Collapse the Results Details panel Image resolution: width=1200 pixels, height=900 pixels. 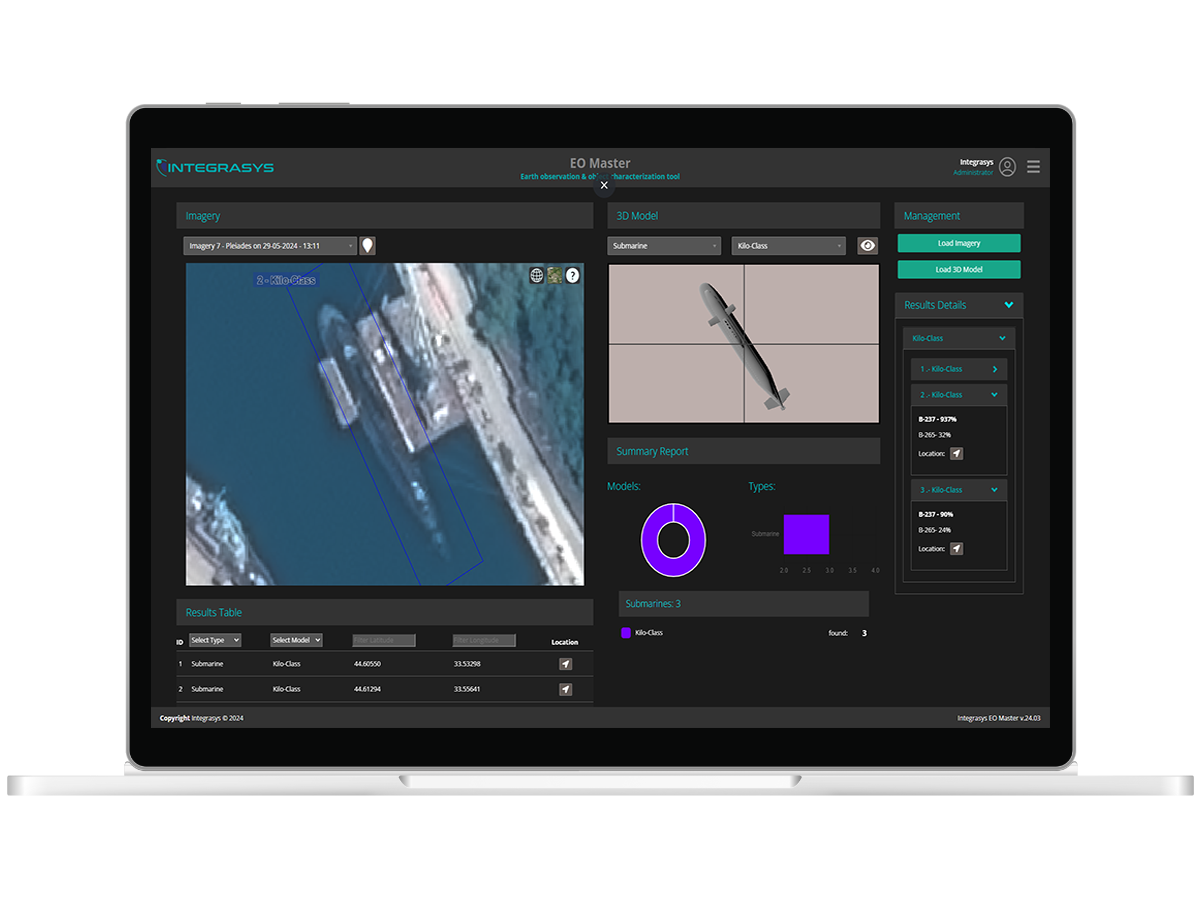[1008, 305]
